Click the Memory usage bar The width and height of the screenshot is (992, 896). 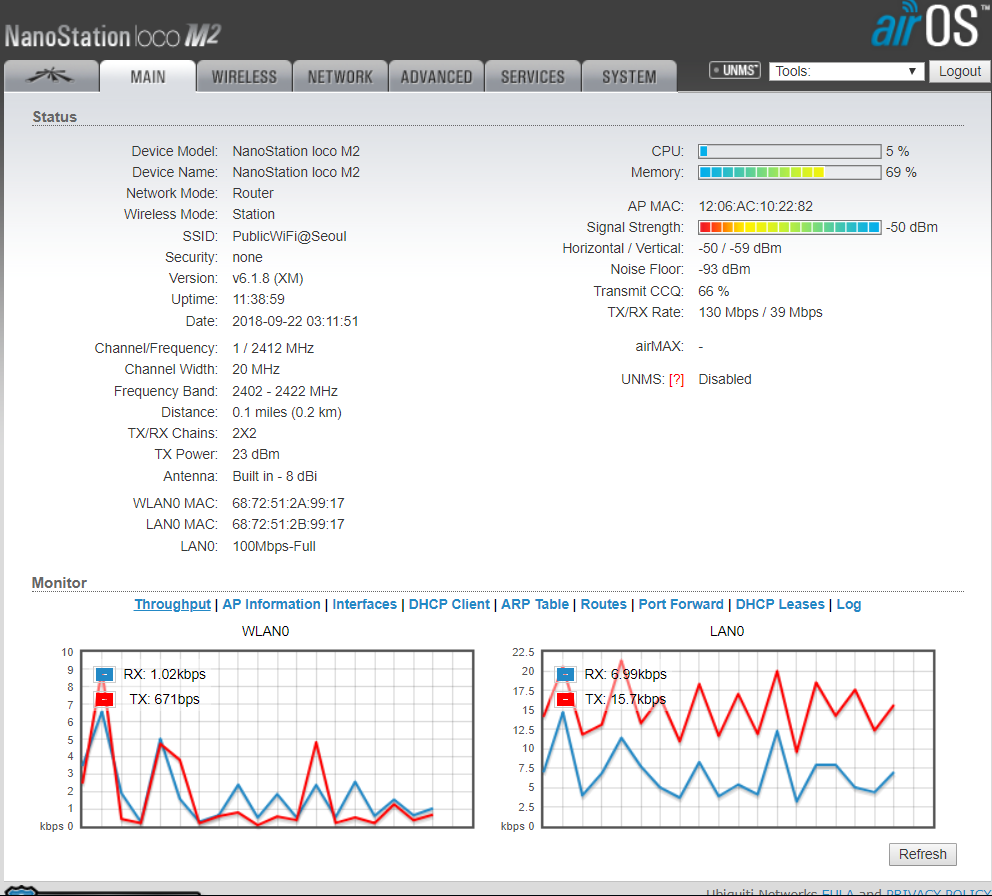point(790,172)
